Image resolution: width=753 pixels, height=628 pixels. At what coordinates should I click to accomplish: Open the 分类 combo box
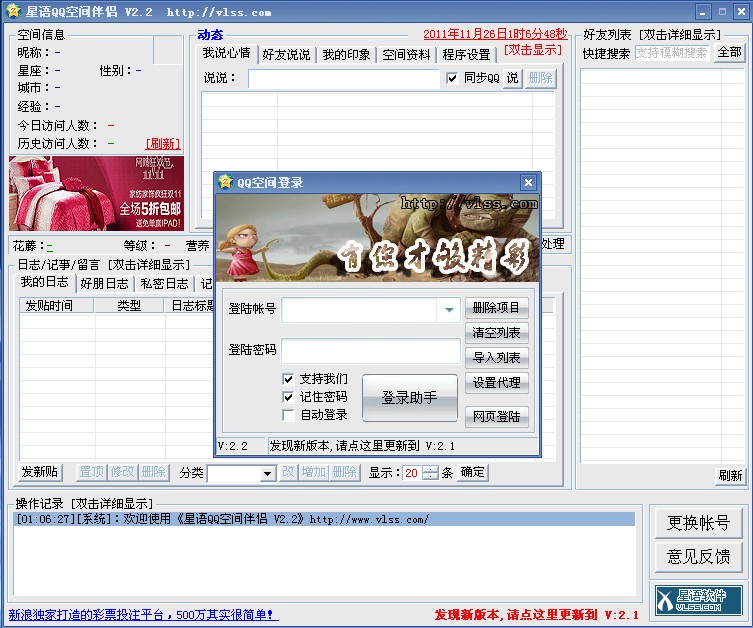click(242, 474)
